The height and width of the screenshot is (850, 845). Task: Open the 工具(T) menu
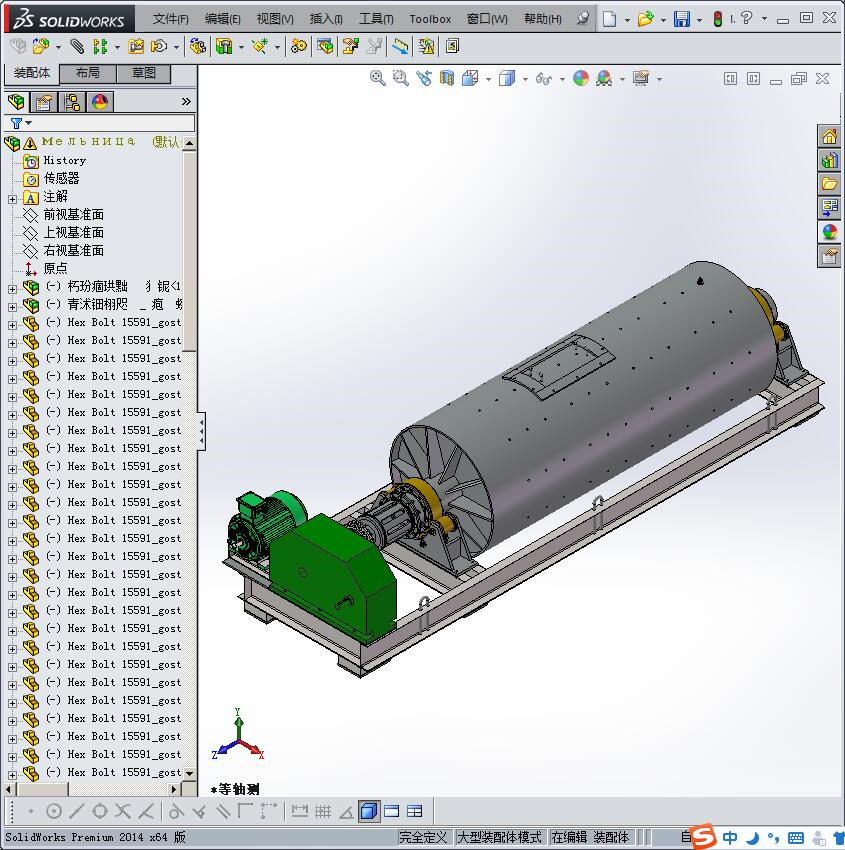[376, 19]
